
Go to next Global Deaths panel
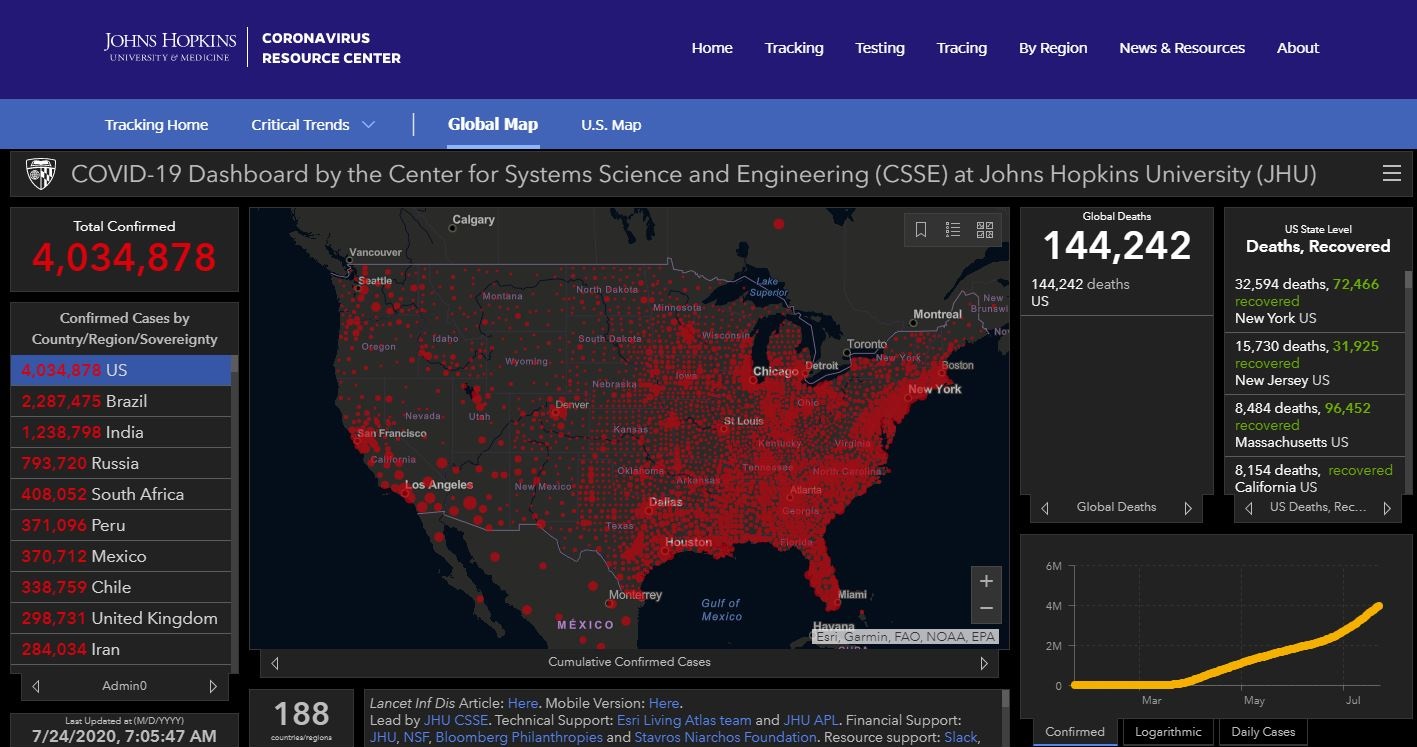click(x=1188, y=508)
